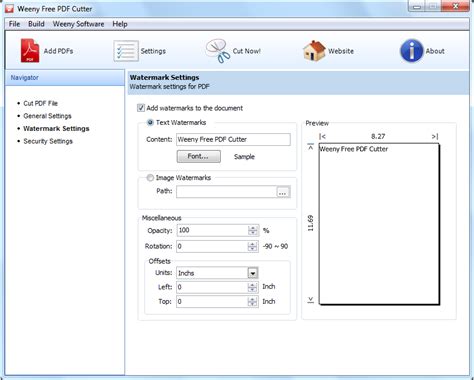Increase Top offset with spinner up arrow
Viewport: 474px width, 380px height.
pyautogui.click(x=253, y=299)
